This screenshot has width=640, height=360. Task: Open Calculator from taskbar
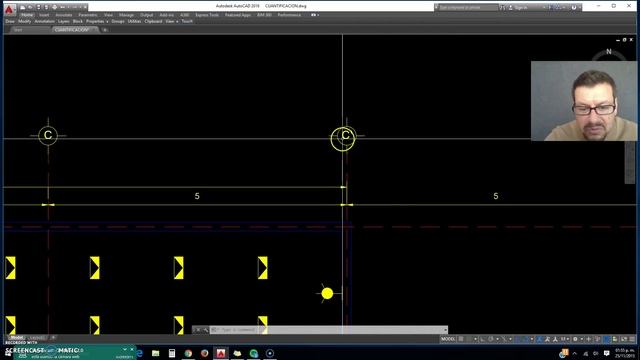[x=172, y=353]
